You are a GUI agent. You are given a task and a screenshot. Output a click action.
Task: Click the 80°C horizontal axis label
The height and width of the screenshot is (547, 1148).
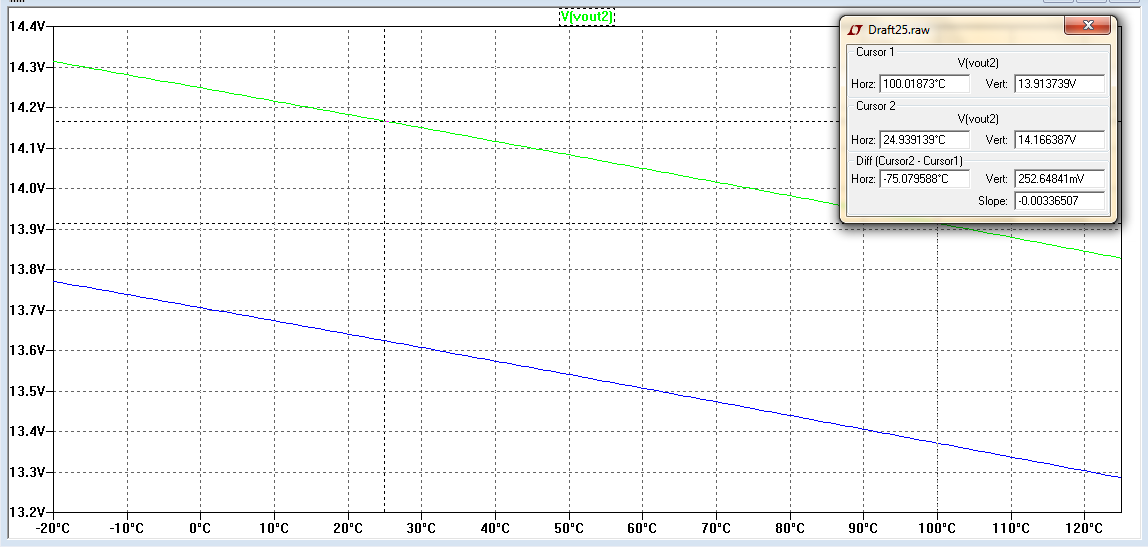click(x=790, y=529)
